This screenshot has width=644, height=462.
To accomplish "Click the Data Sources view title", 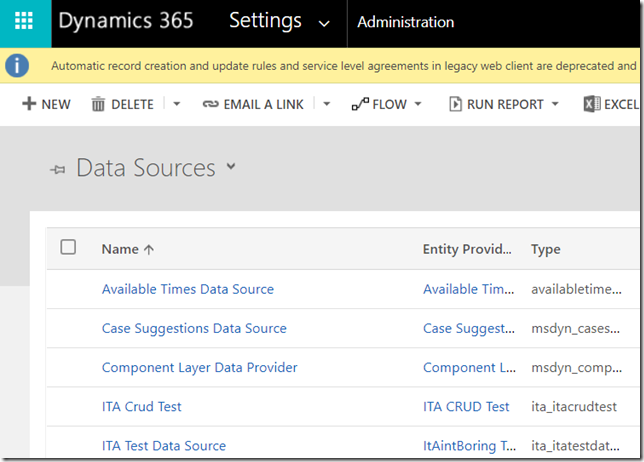I will pos(146,168).
